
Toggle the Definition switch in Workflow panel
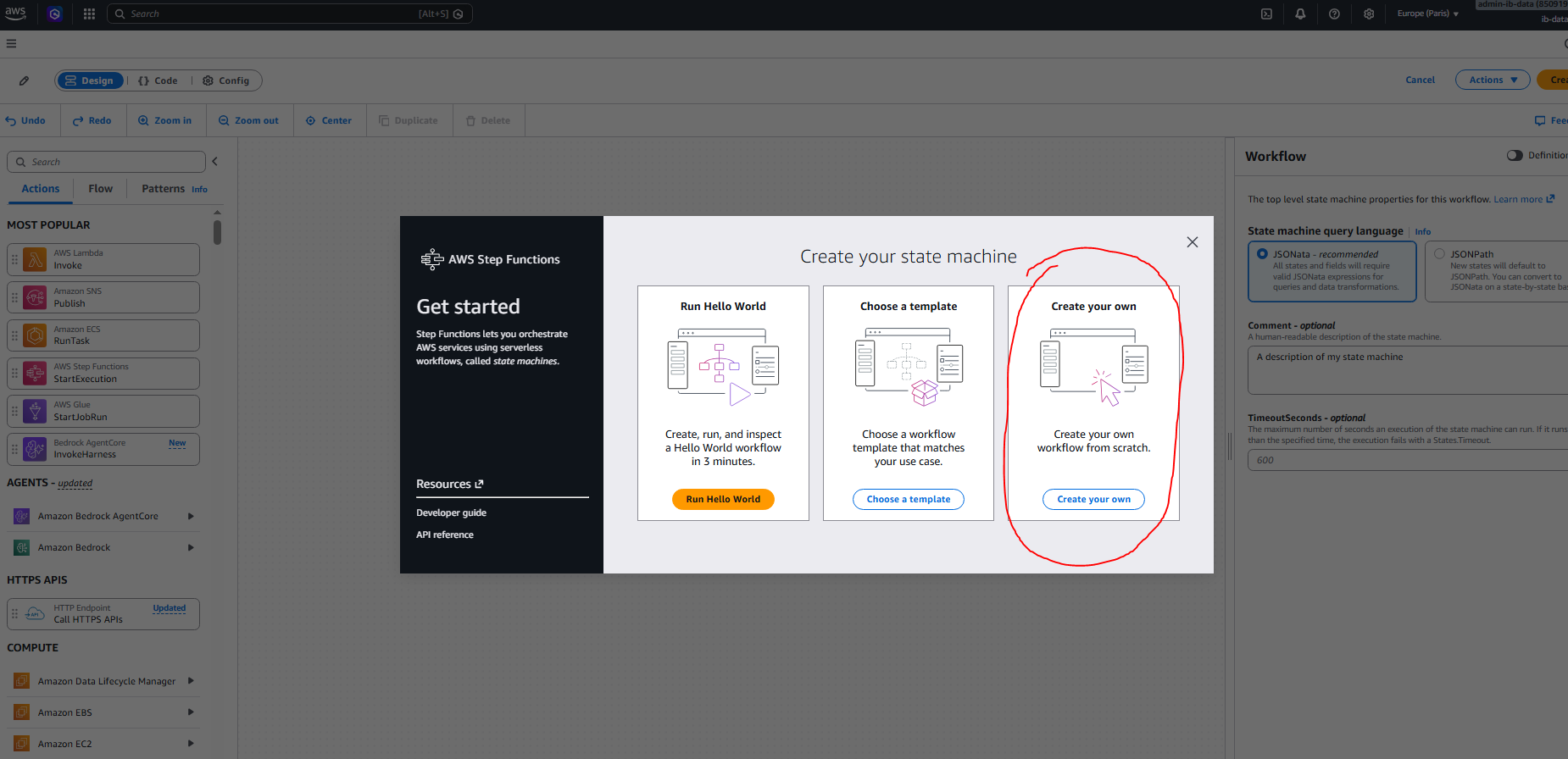(x=1515, y=155)
